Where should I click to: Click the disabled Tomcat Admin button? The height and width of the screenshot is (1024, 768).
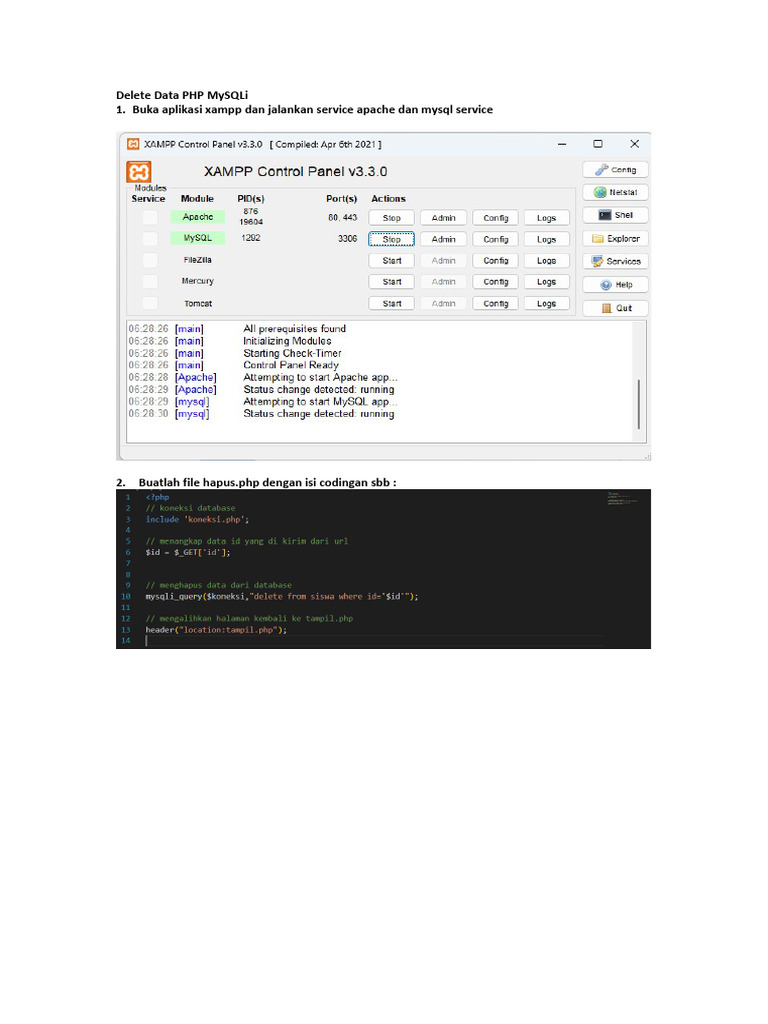pyautogui.click(x=443, y=304)
